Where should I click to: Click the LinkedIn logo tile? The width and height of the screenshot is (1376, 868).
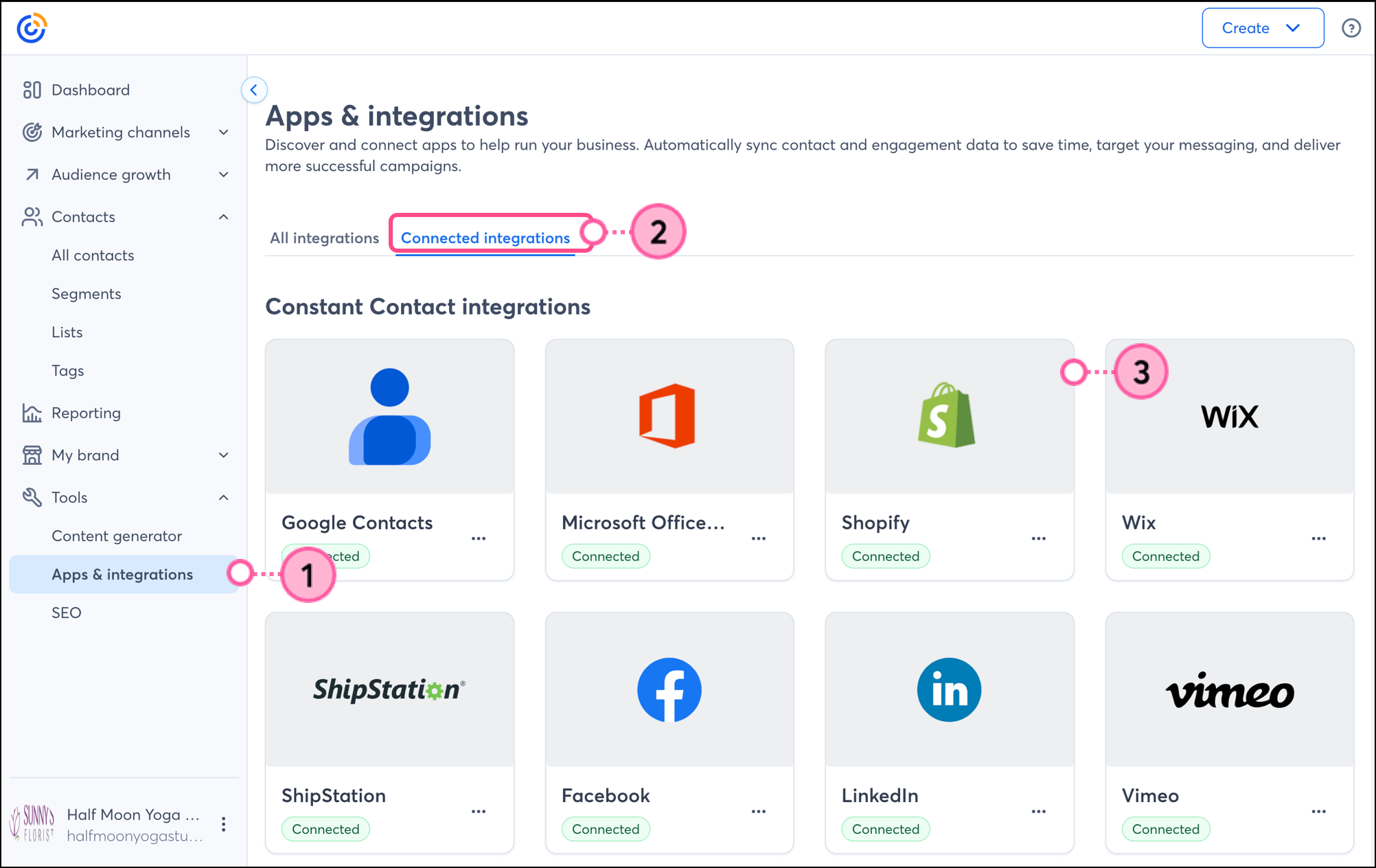tap(950, 689)
